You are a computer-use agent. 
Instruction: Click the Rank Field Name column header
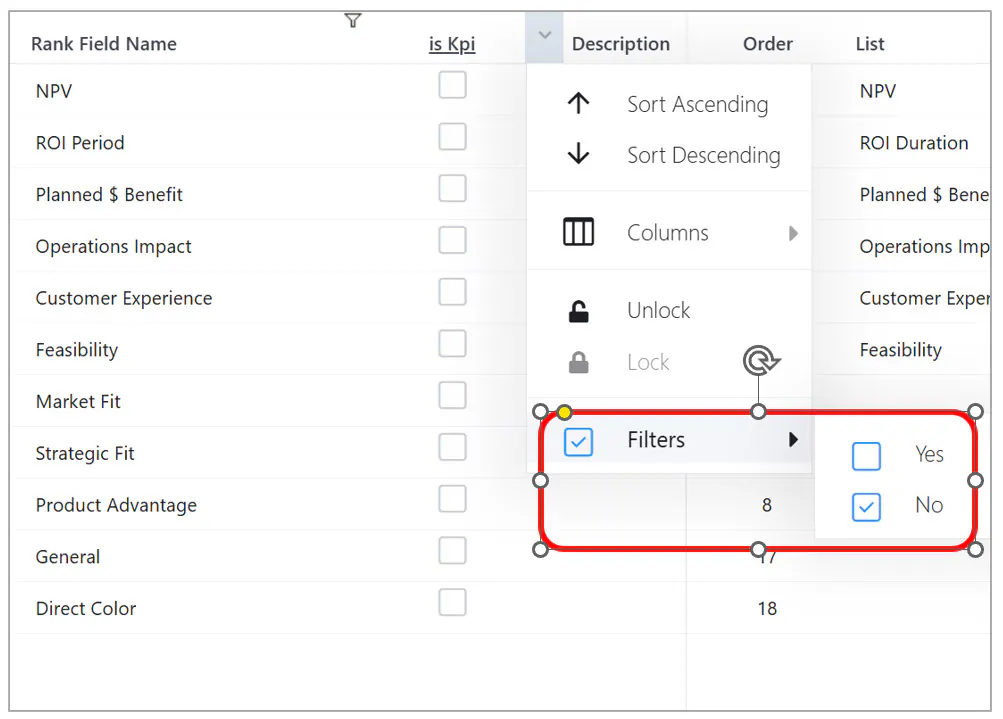(104, 43)
